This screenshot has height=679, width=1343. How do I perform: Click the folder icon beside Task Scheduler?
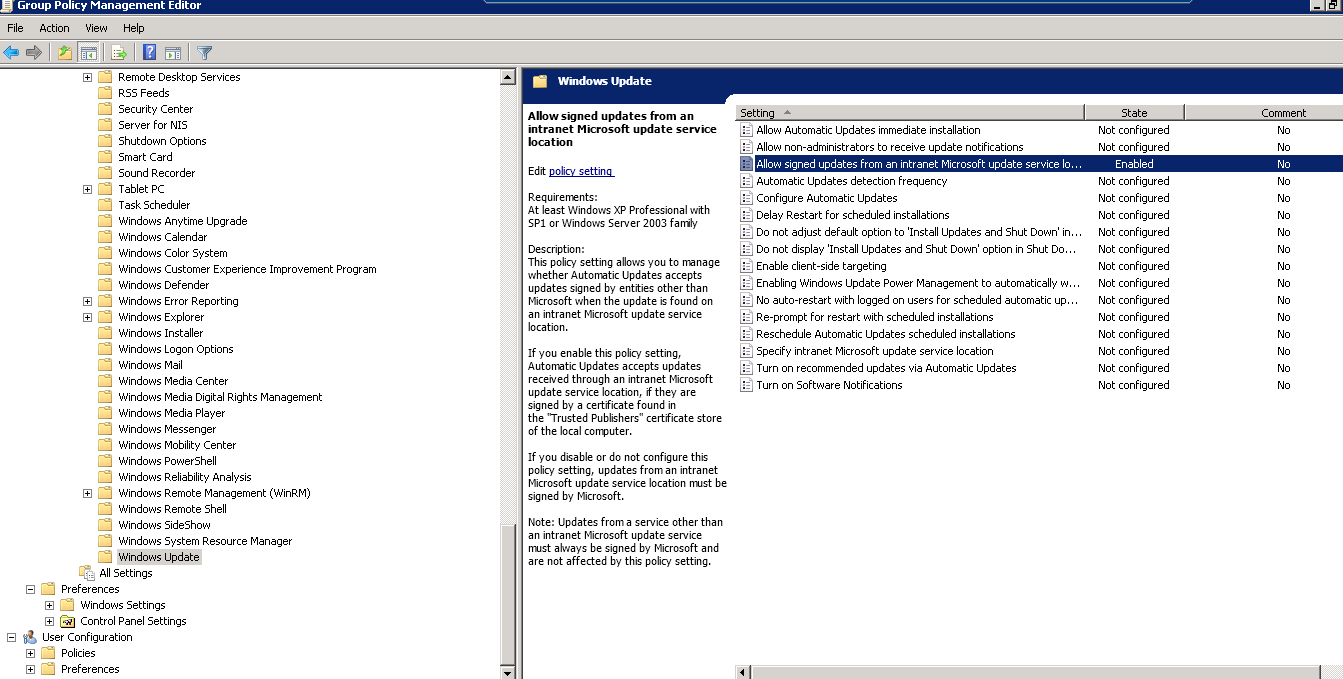click(x=105, y=205)
